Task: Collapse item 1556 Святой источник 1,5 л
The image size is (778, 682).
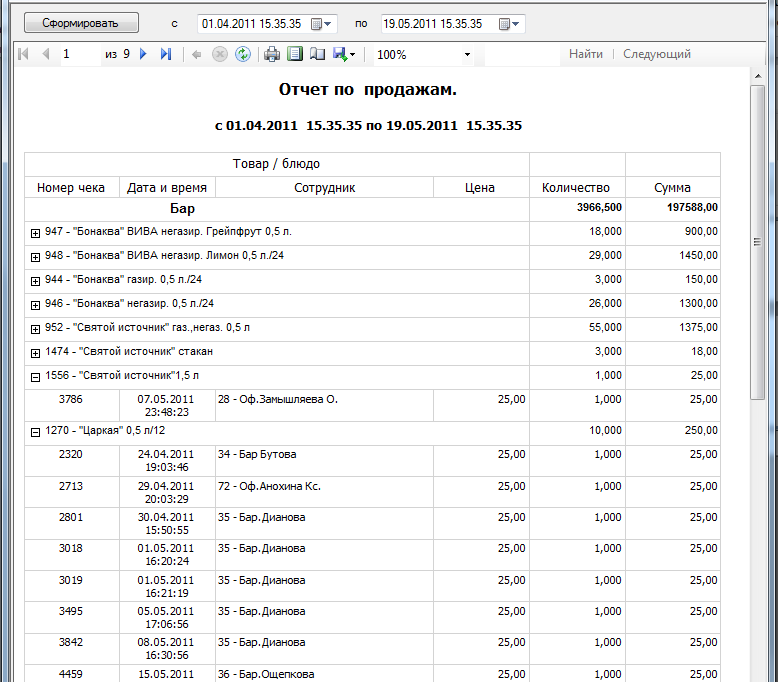Action: pyautogui.click(x=35, y=377)
